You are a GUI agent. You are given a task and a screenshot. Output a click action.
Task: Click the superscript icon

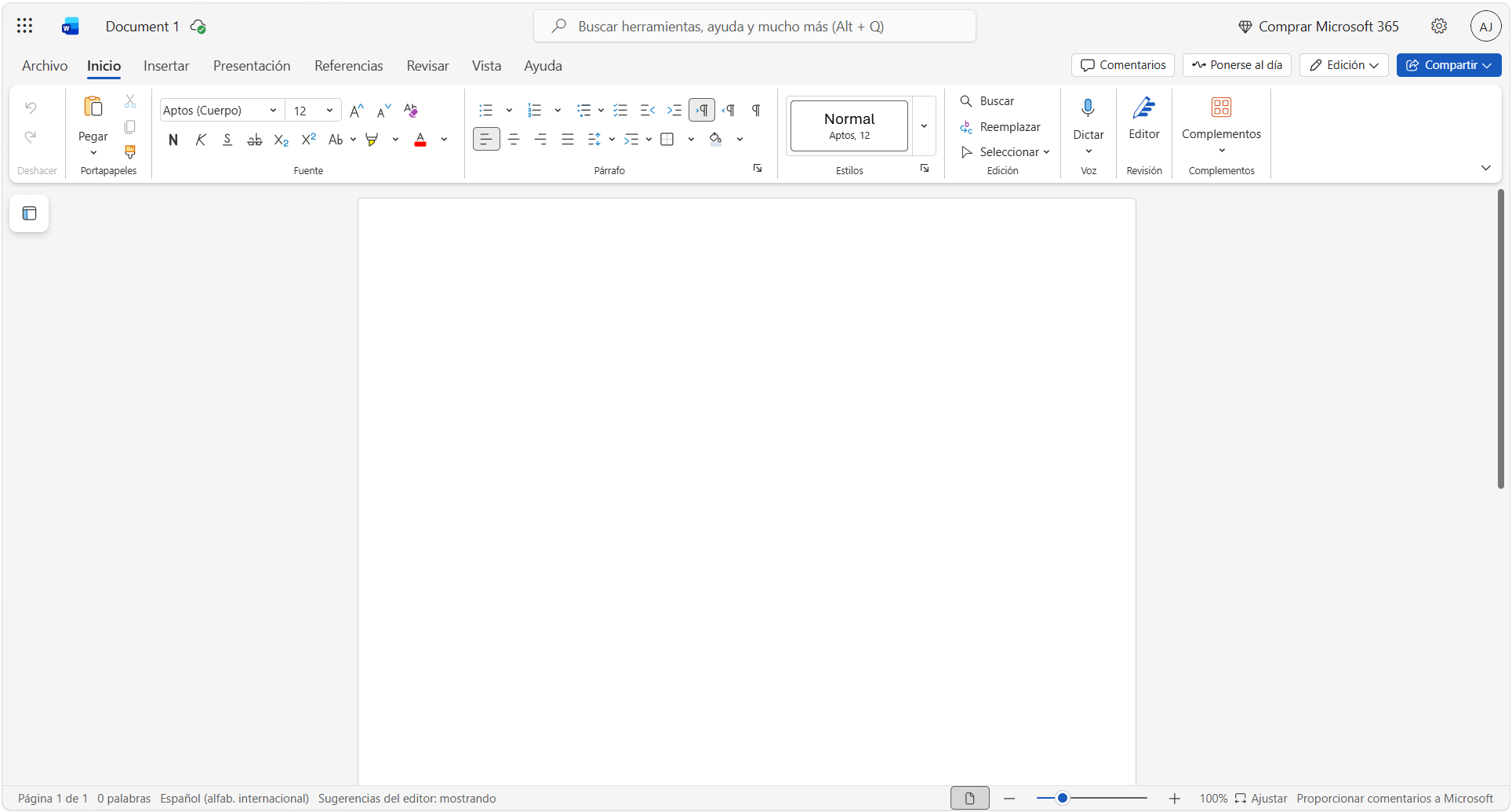[308, 140]
